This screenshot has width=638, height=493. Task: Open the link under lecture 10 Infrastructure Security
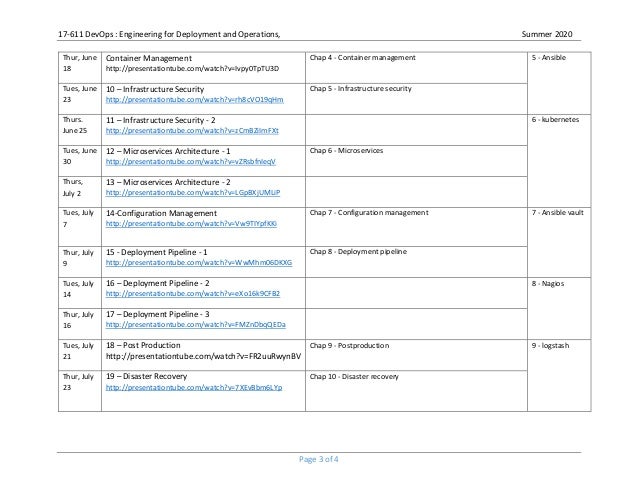click(194, 100)
